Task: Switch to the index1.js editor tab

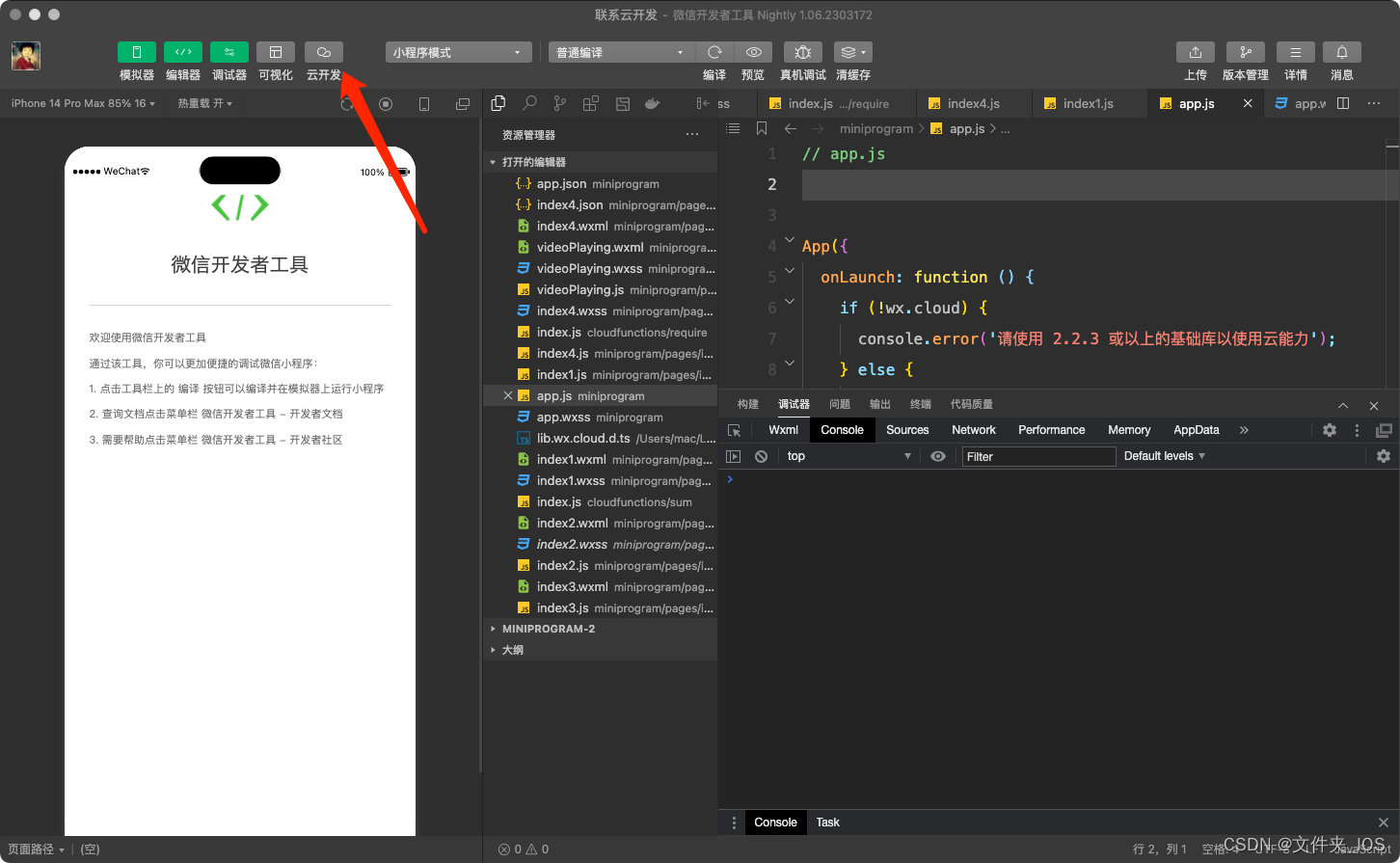Action: tap(1089, 103)
